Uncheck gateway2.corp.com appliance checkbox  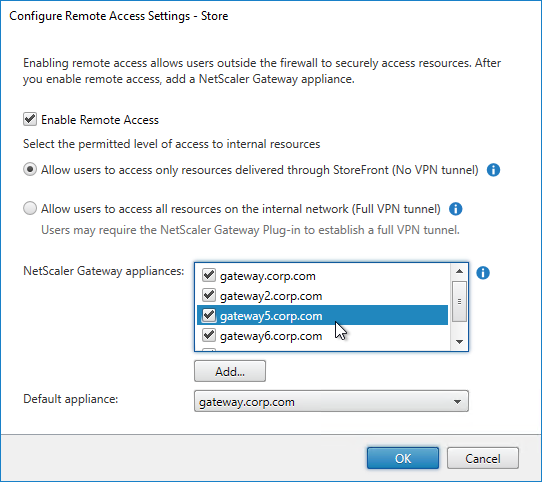[209, 295]
